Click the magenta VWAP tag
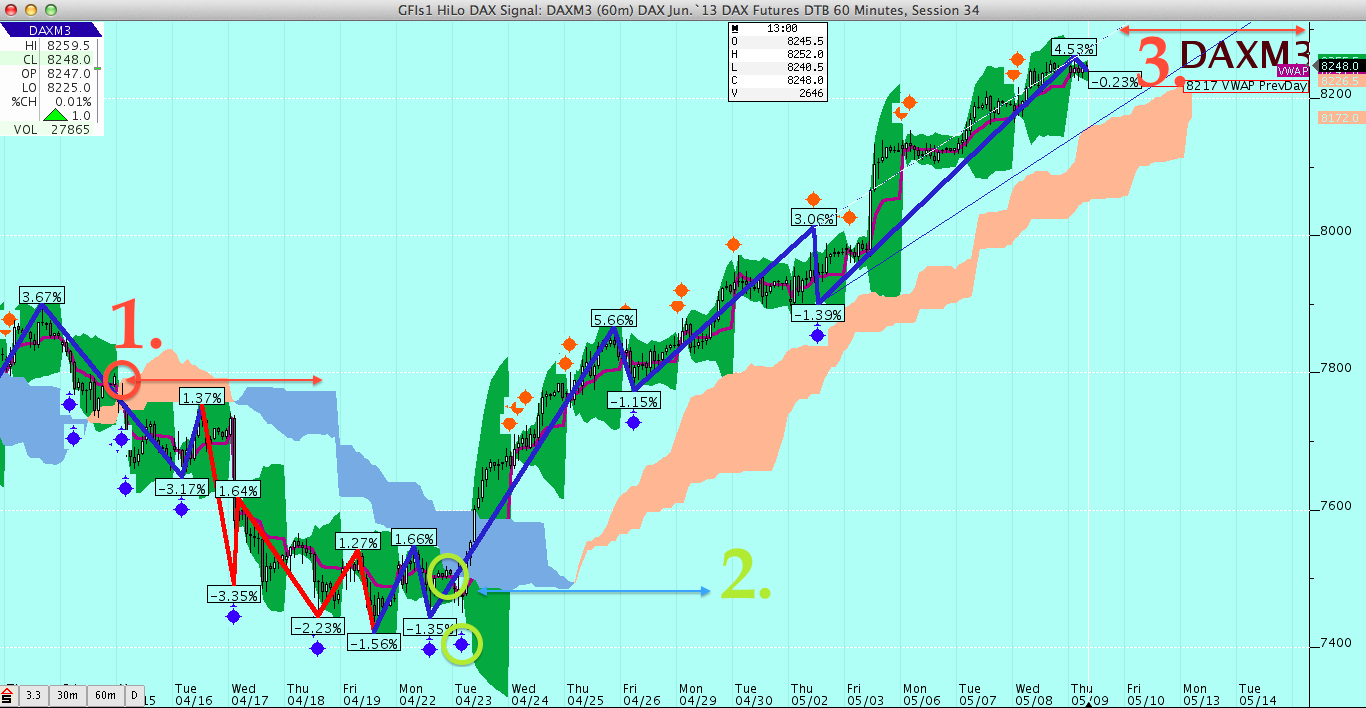1366x708 pixels. pyautogui.click(x=1293, y=70)
